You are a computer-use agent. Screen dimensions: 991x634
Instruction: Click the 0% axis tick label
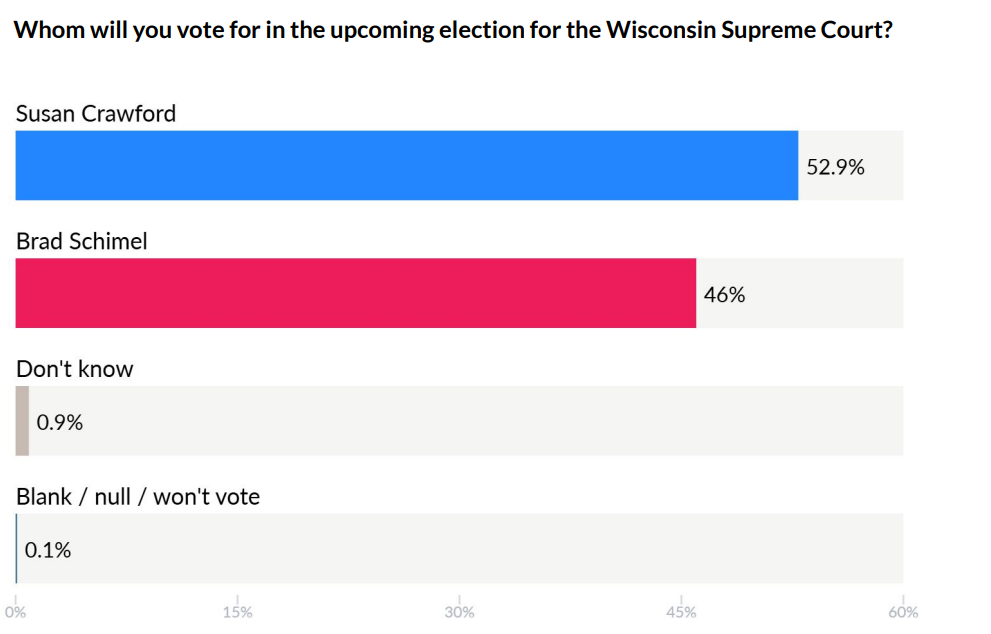(x=16, y=612)
